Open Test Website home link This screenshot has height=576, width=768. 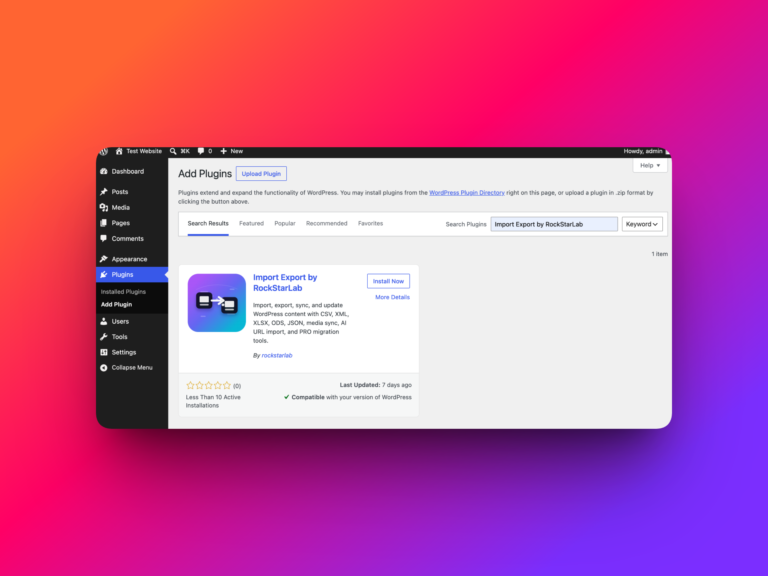pyautogui.click(x=139, y=151)
